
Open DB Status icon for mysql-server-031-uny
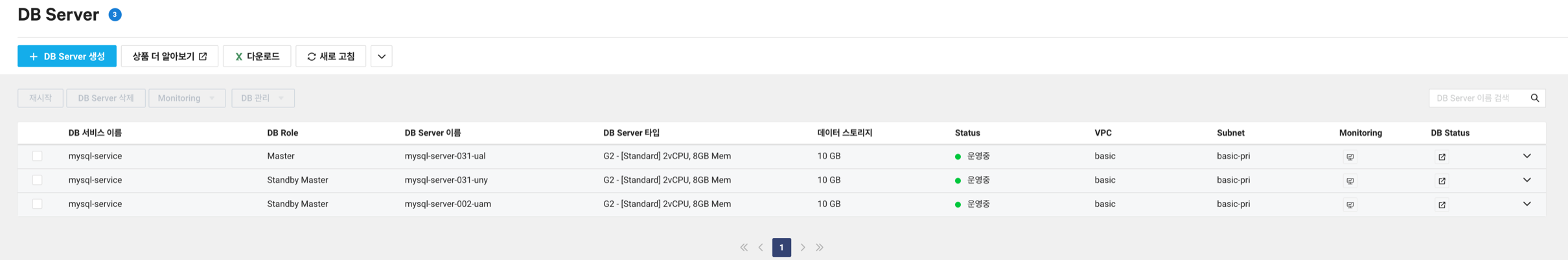(x=1442, y=180)
